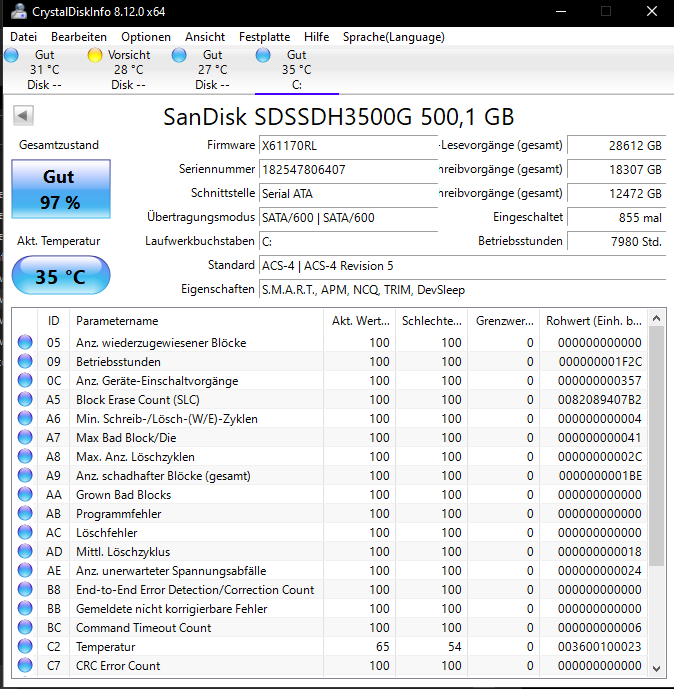
Task: Click the Standard field ACS-4 Revision 5
Action: pos(462,266)
